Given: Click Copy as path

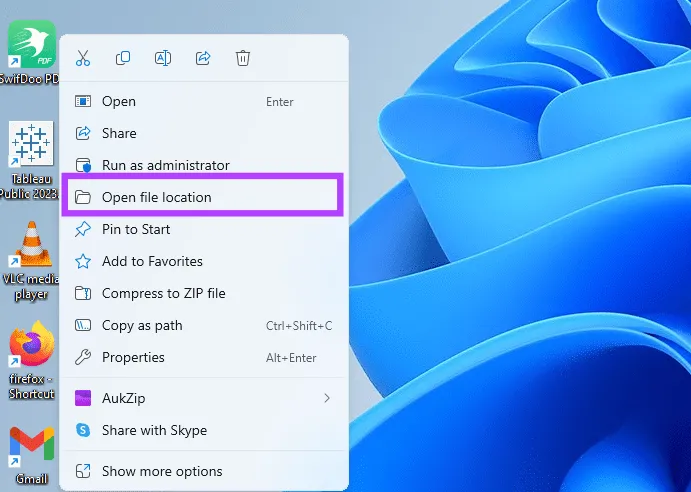Looking at the screenshot, I should [142, 325].
